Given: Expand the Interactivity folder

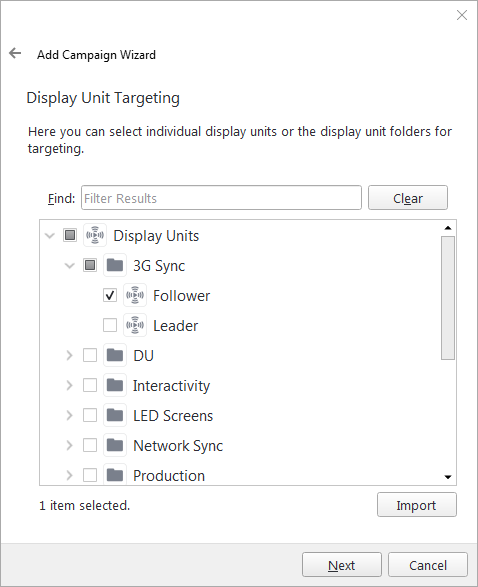Looking at the screenshot, I should pos(69,385).
